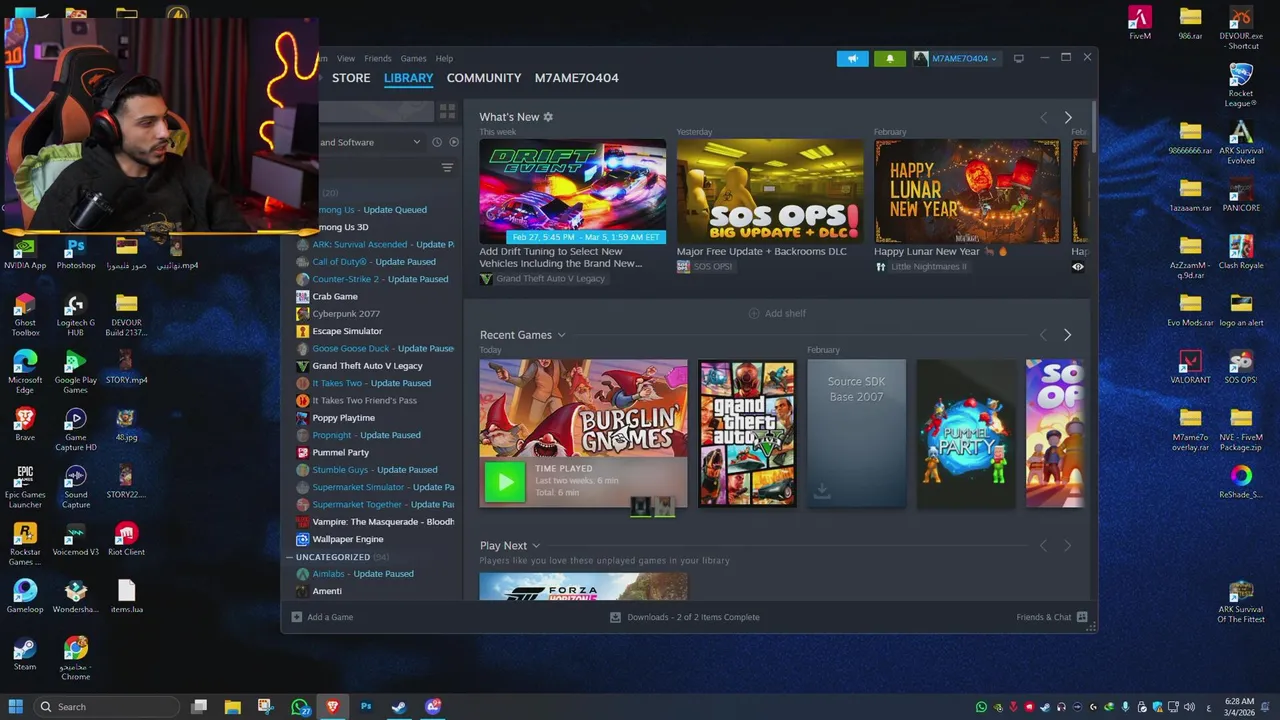Go to next What's New items arrow

(x=1067, y=117)
